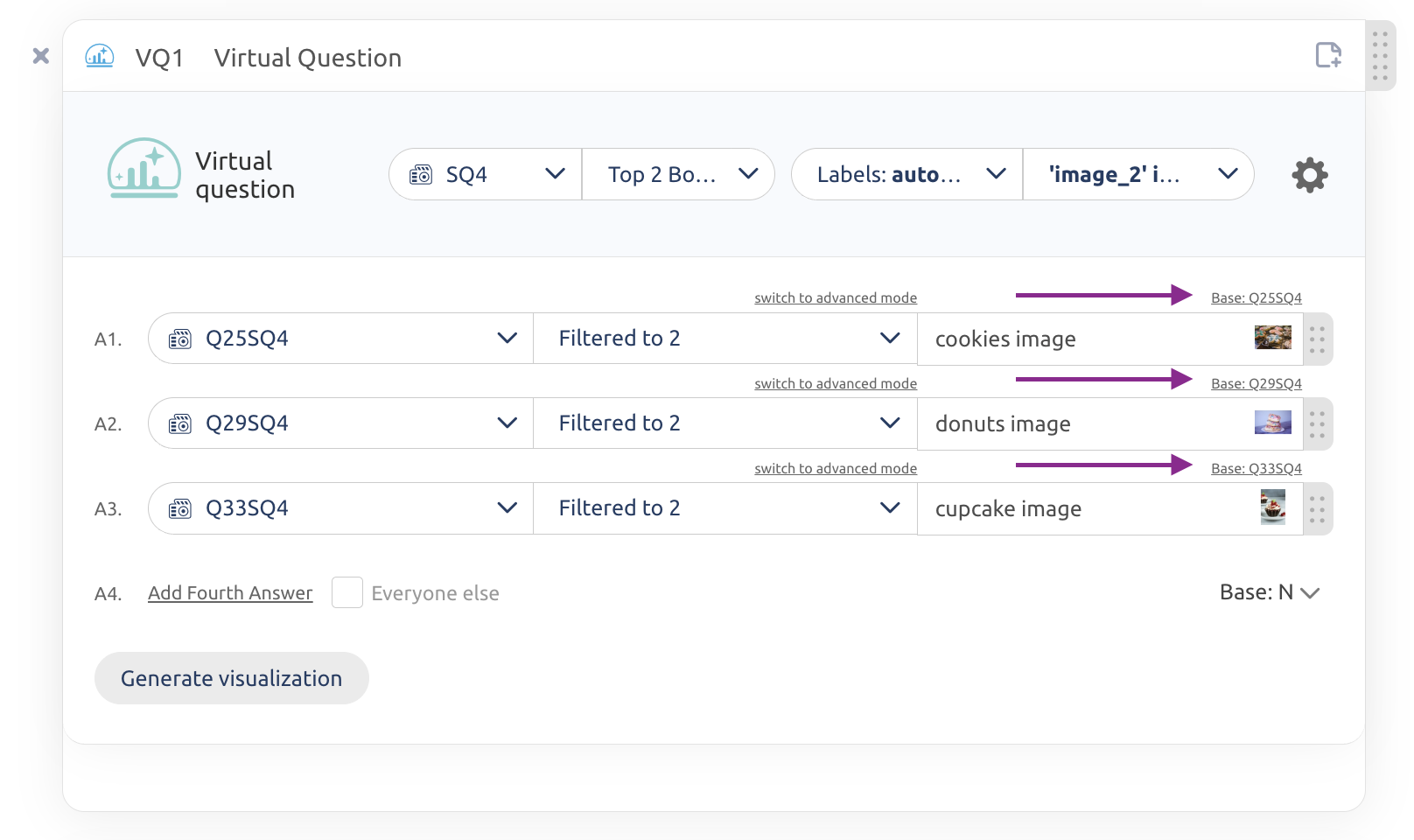1414x840 pixels.
Task: Close the Virtual Question panel
Action: (41, 56)
